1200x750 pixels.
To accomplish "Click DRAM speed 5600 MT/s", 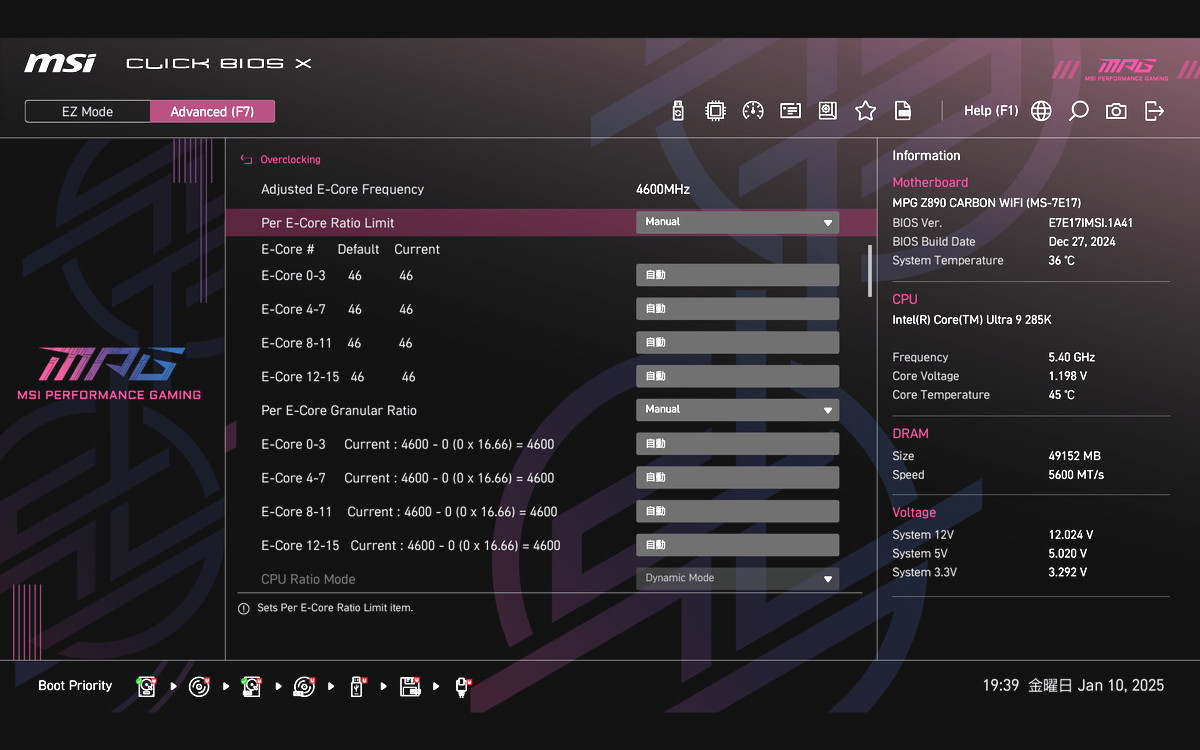I will pos(1076,475).
